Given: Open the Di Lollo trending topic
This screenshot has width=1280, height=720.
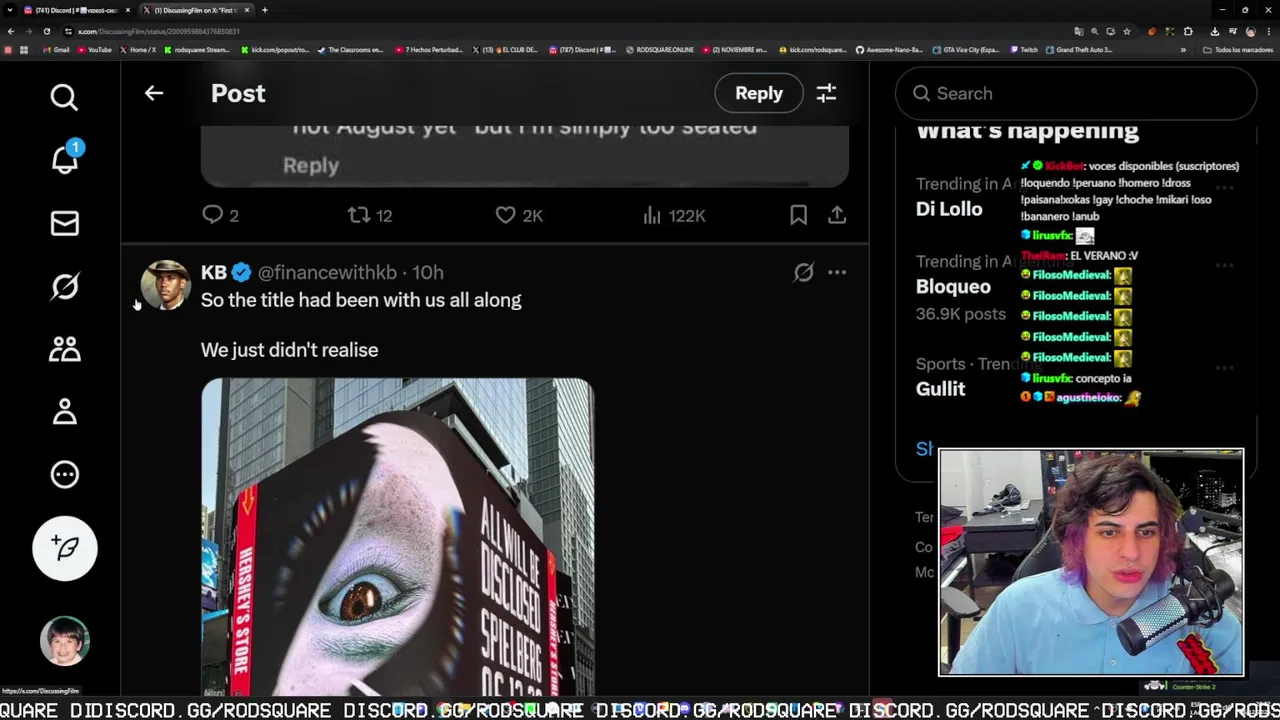Looking at the screenshot, I should click(x=949, y=208).
